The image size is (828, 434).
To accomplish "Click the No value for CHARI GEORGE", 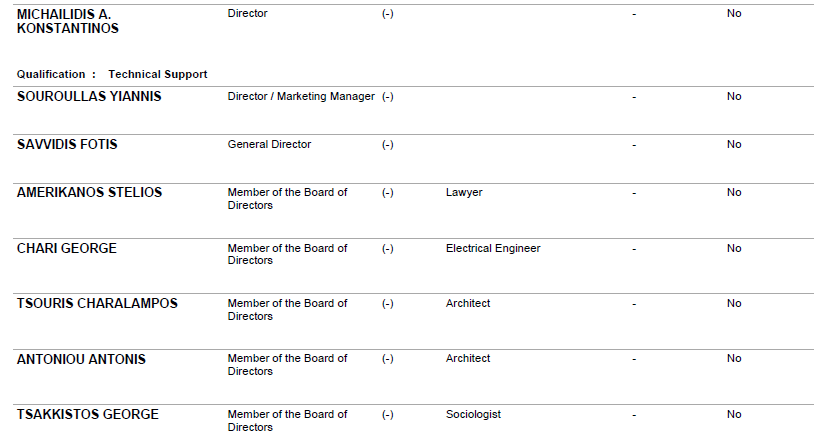I will [734, 248].
